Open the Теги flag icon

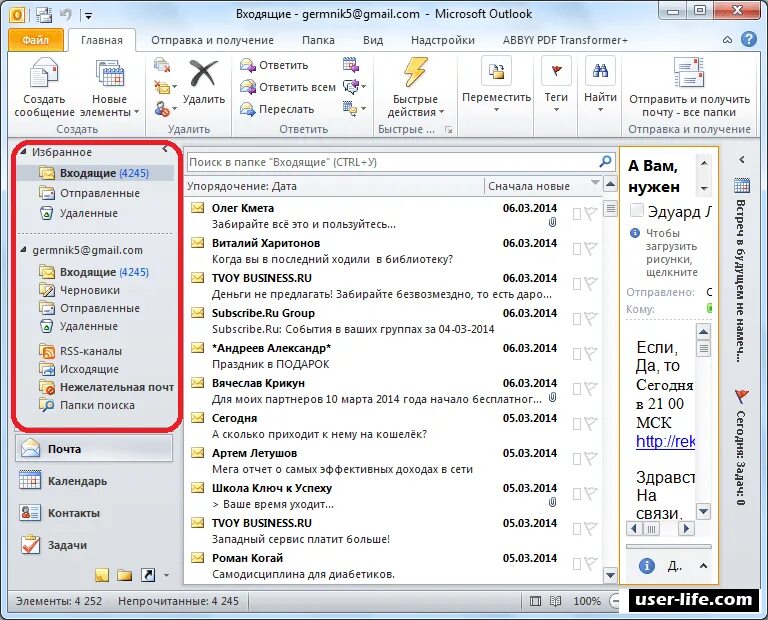(x=556, y=72)
